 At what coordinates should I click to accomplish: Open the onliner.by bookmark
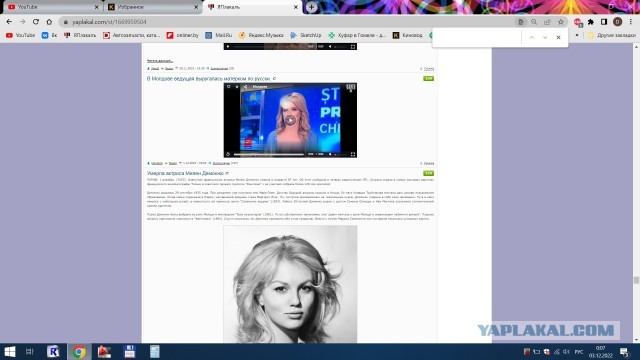pos(183,36)
